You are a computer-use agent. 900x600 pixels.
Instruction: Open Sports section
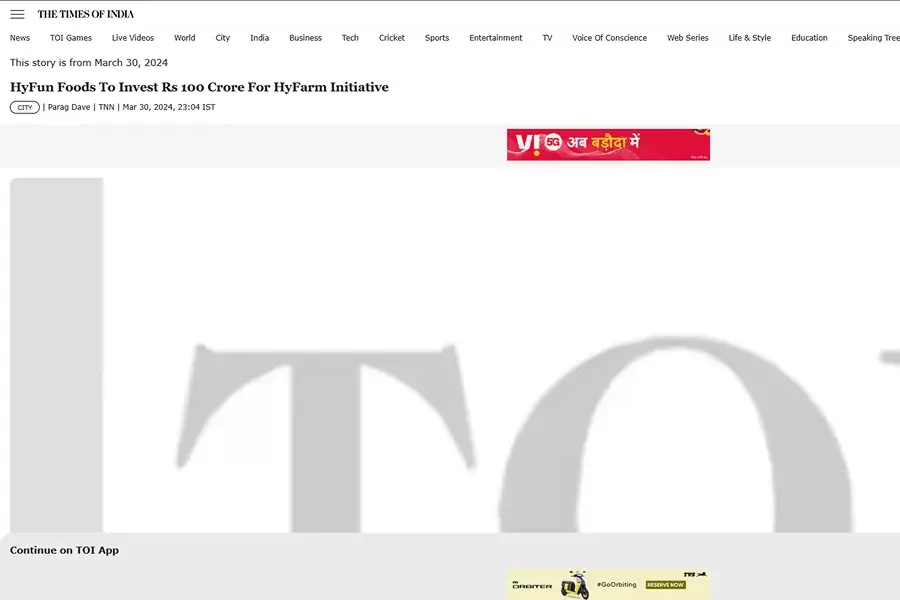pos(437,38)
